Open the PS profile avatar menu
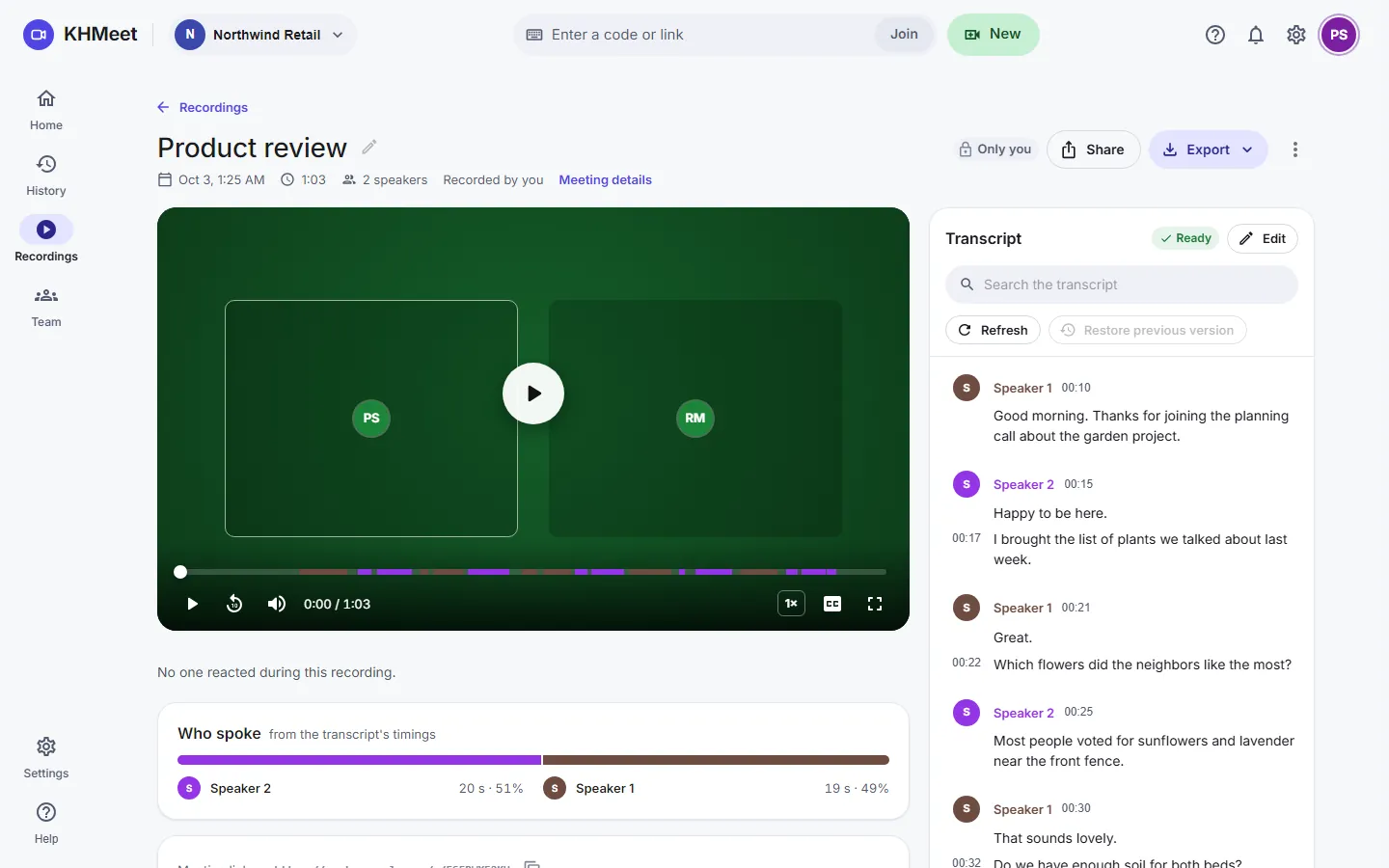Image resolution: width=1389 pixels, height=868 pixels. pos(1339,35)
